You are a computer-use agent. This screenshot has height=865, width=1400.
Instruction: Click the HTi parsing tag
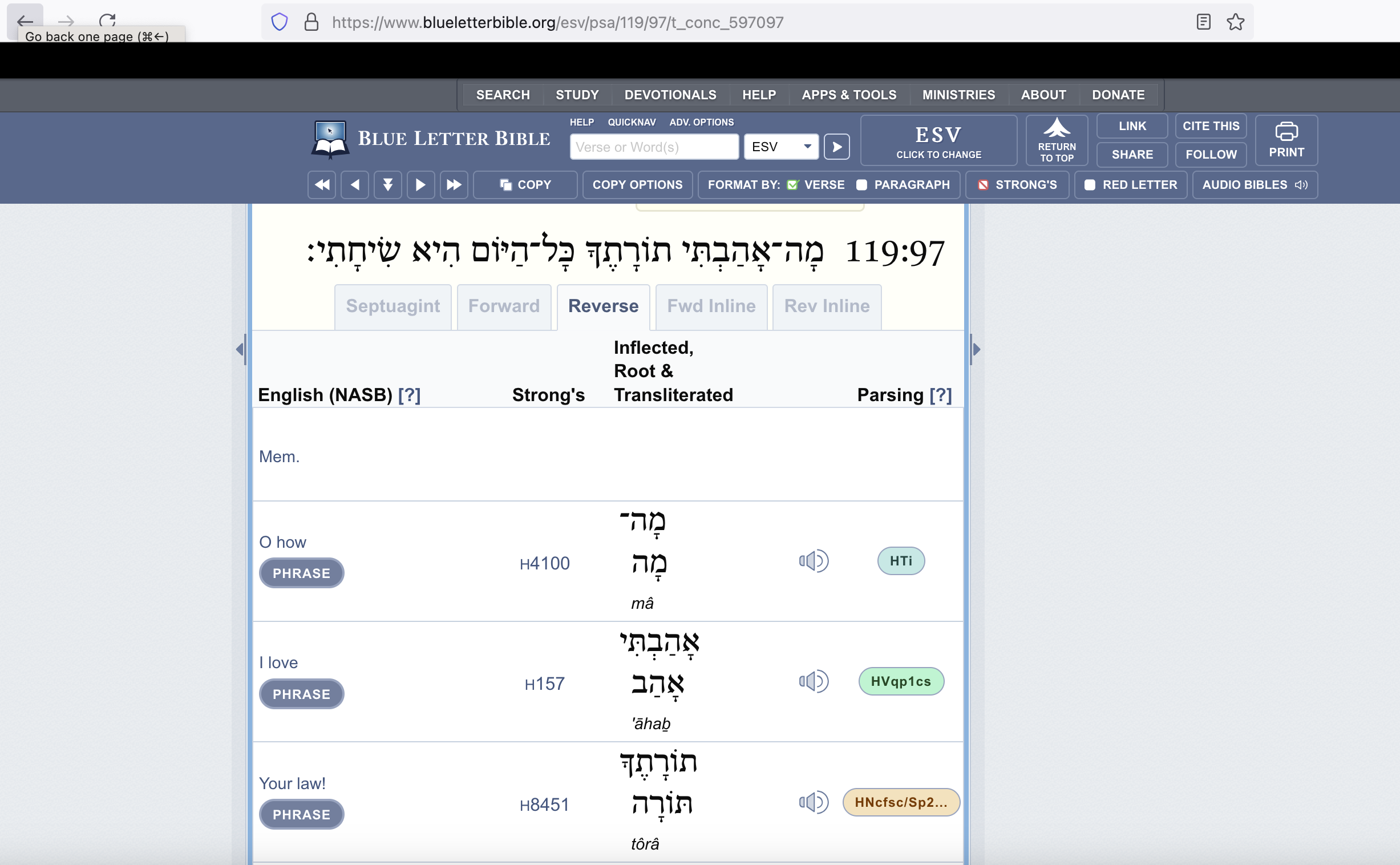pos(901,561)
